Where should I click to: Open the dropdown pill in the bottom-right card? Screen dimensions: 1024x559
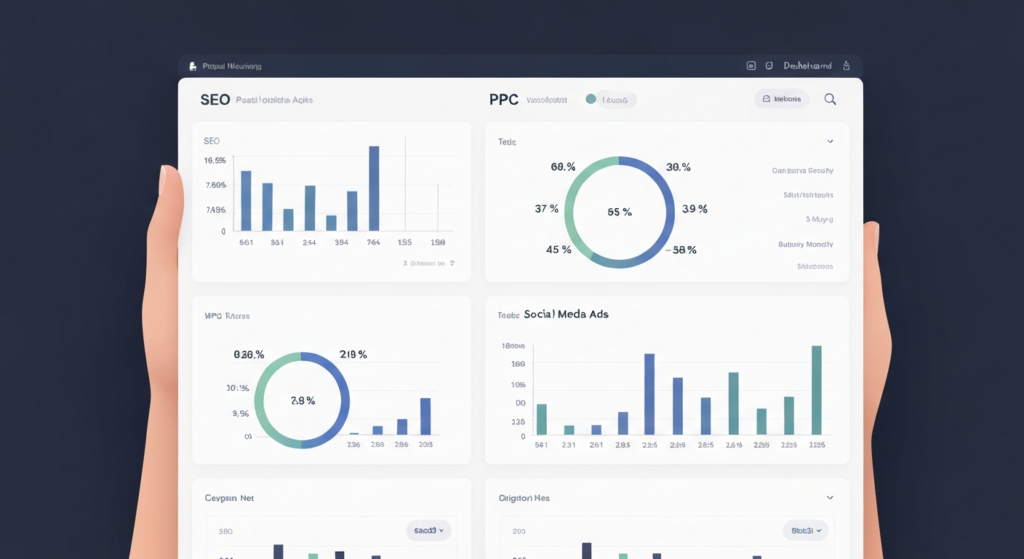[x=806, y=530]
